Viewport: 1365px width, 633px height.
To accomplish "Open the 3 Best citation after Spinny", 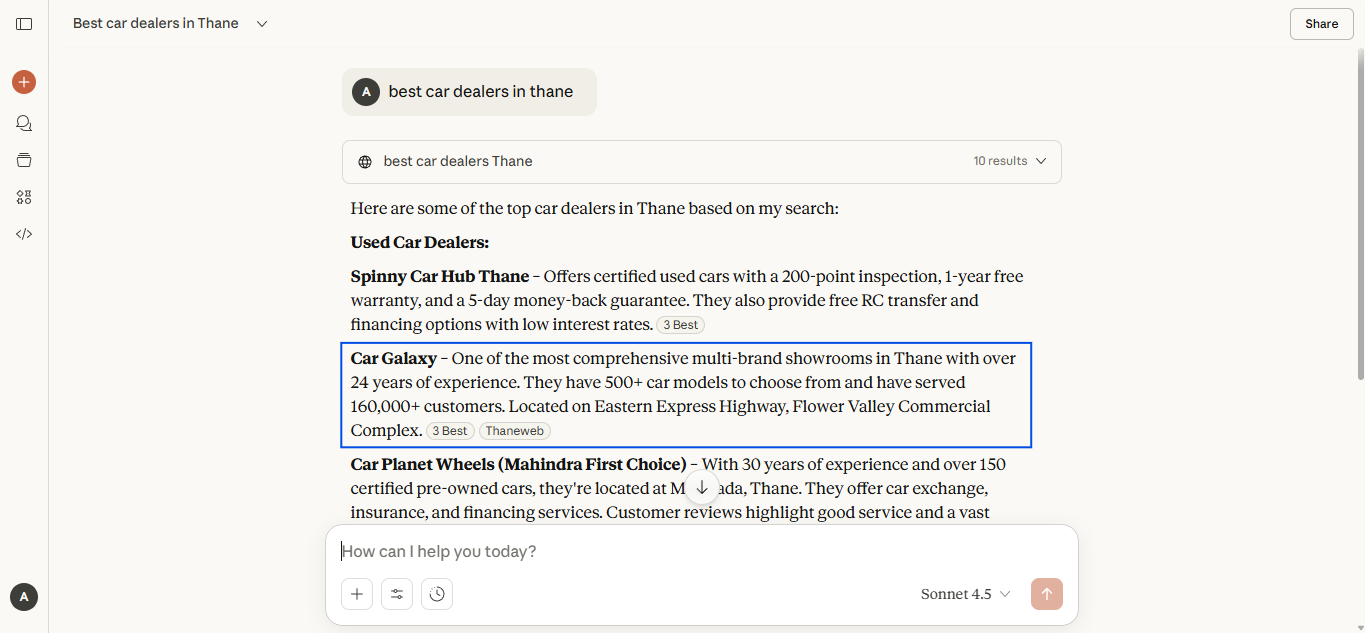I will (680, 325).
